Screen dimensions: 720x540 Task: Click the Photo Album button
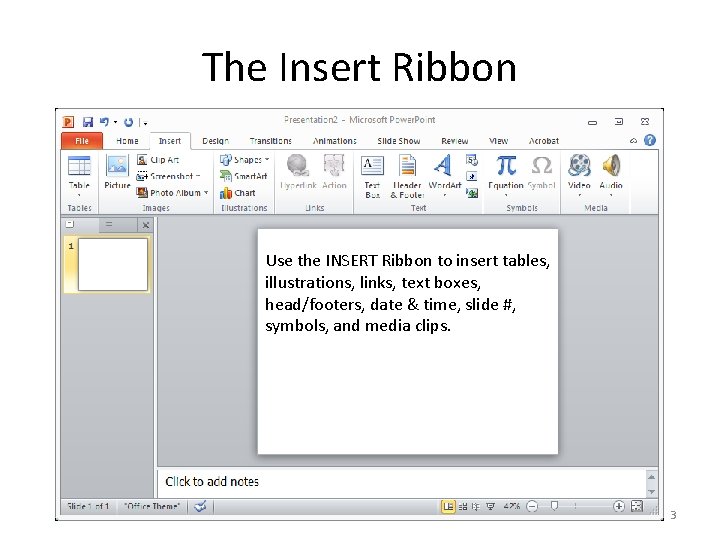point(169,193)
